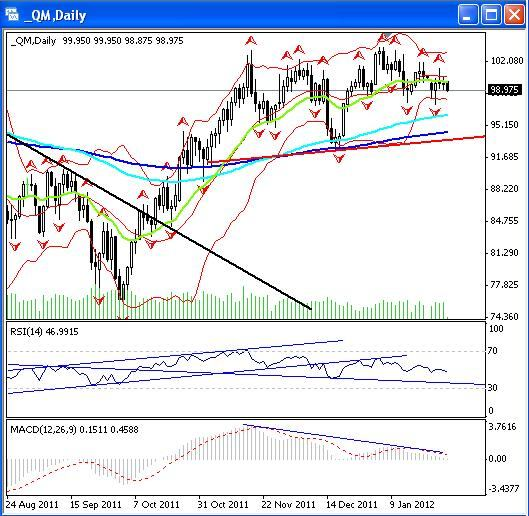
Task: Click the RSI 70 level label
Action: [x=492, y=351]
